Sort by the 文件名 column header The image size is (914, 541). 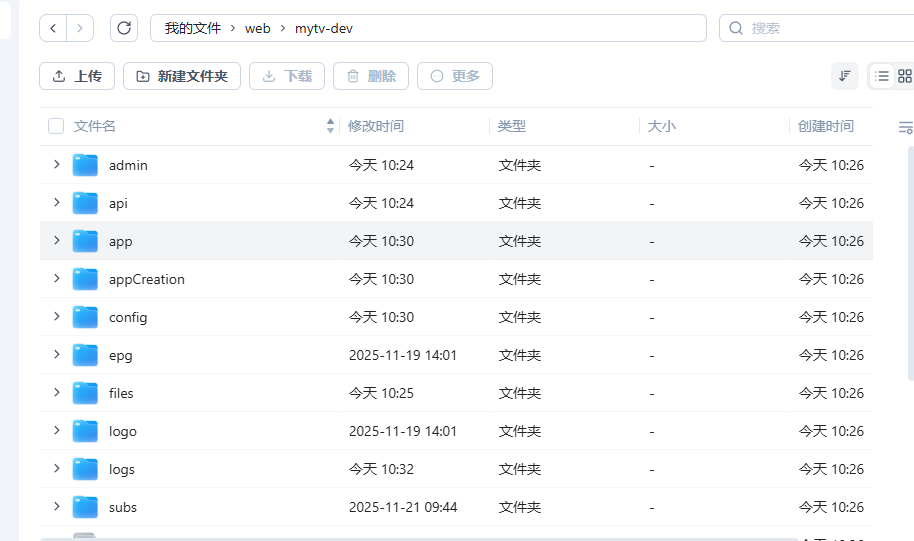(x=94, y=126)
